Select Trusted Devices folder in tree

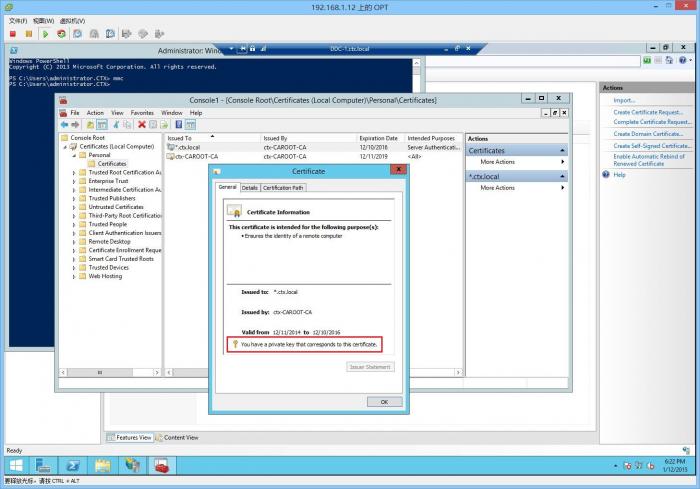108,267
